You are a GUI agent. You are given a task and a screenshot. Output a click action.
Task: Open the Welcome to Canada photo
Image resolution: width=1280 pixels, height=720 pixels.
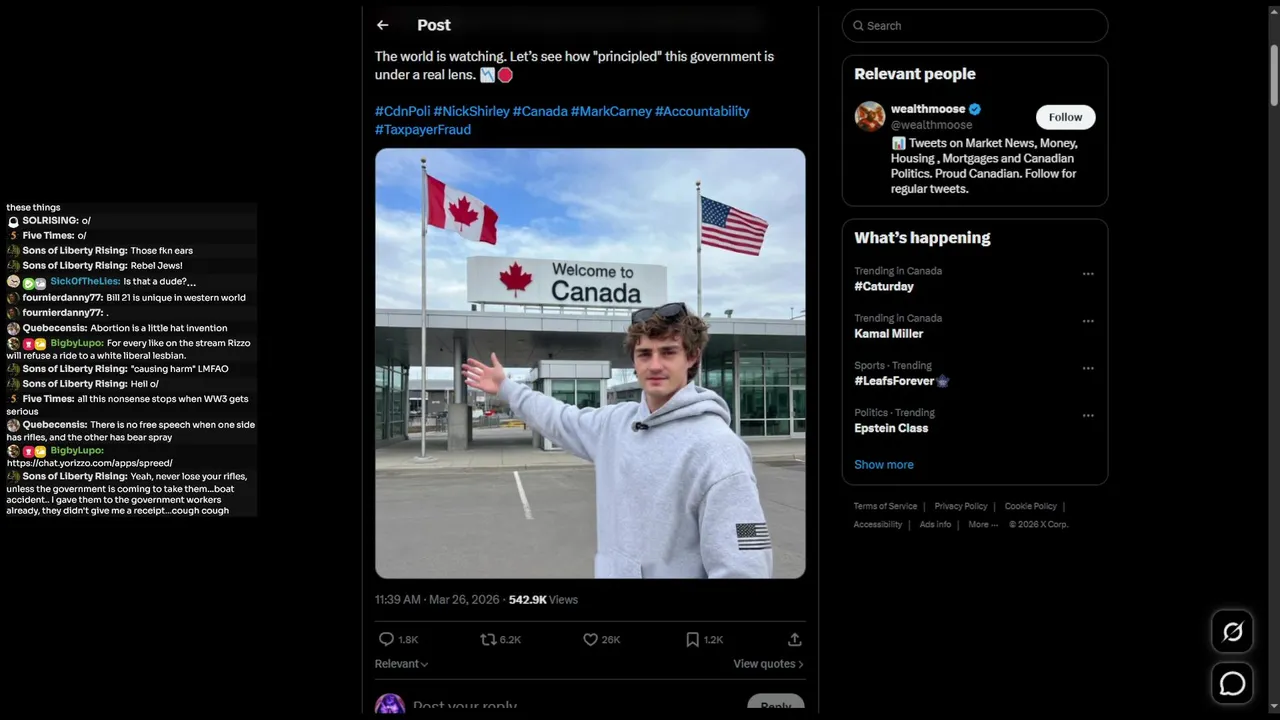(590, 363)
